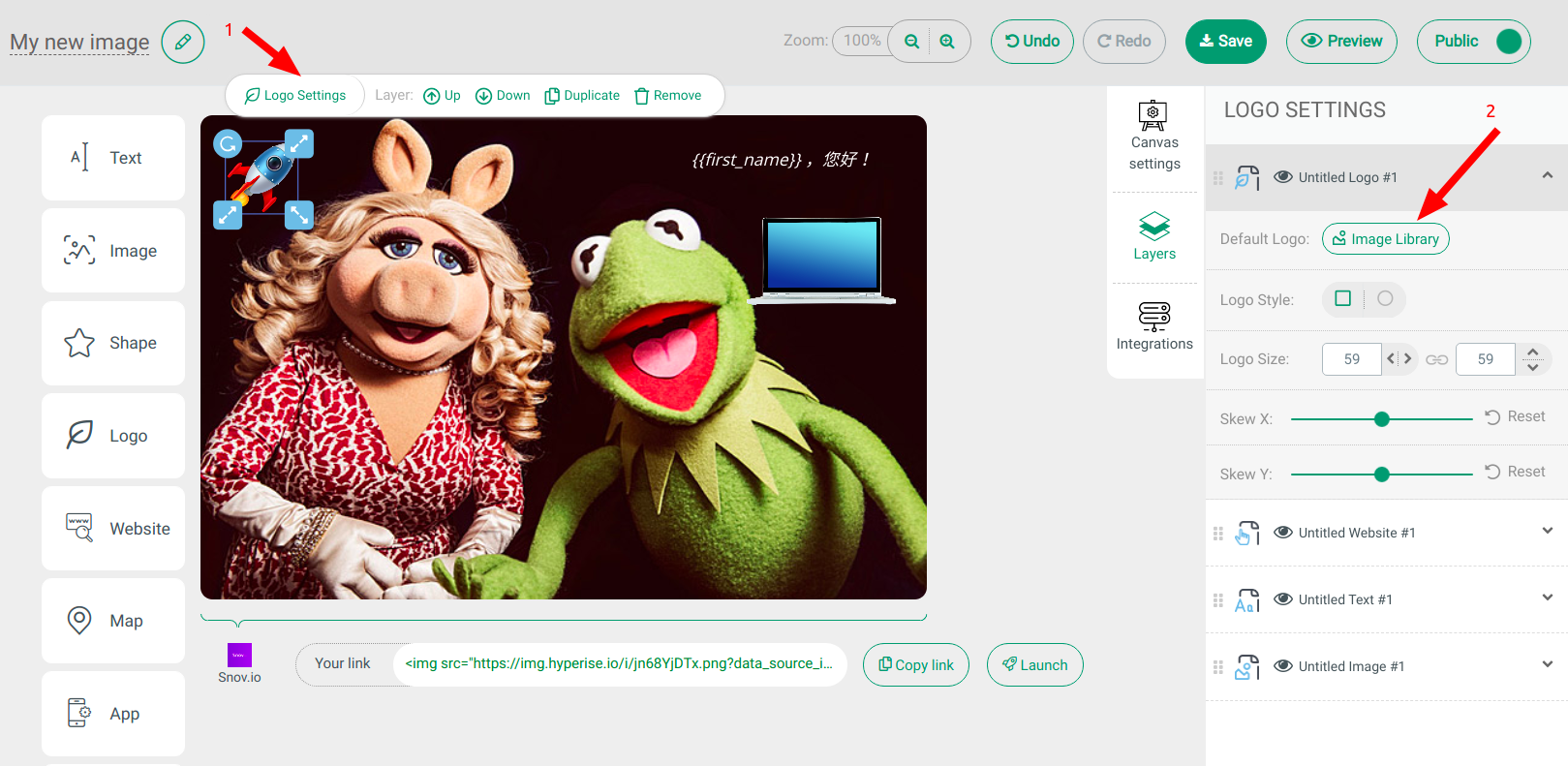Adjust the Skew X slider handle

point(1382,419)
